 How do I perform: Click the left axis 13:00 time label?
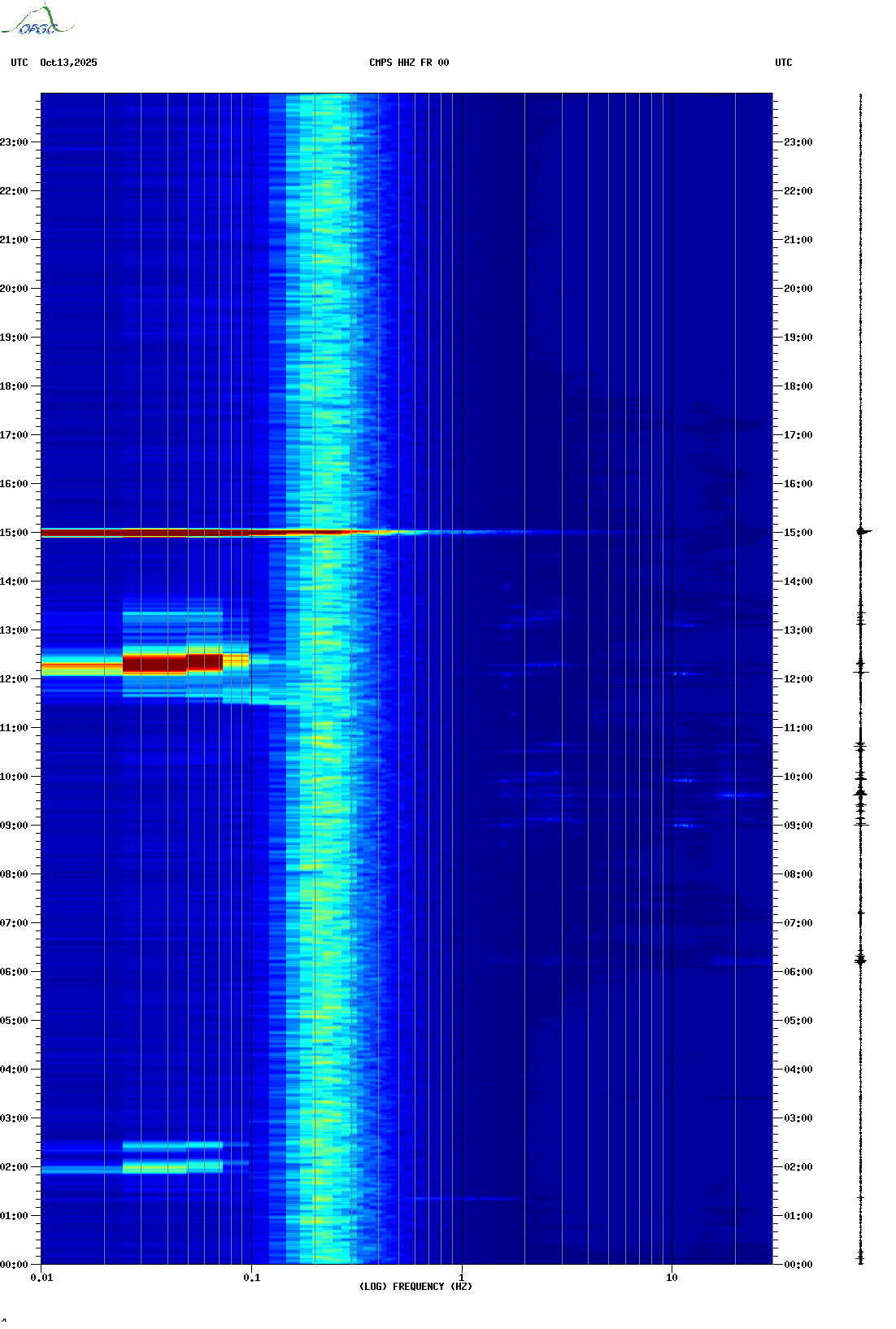(x=14, y=630)
